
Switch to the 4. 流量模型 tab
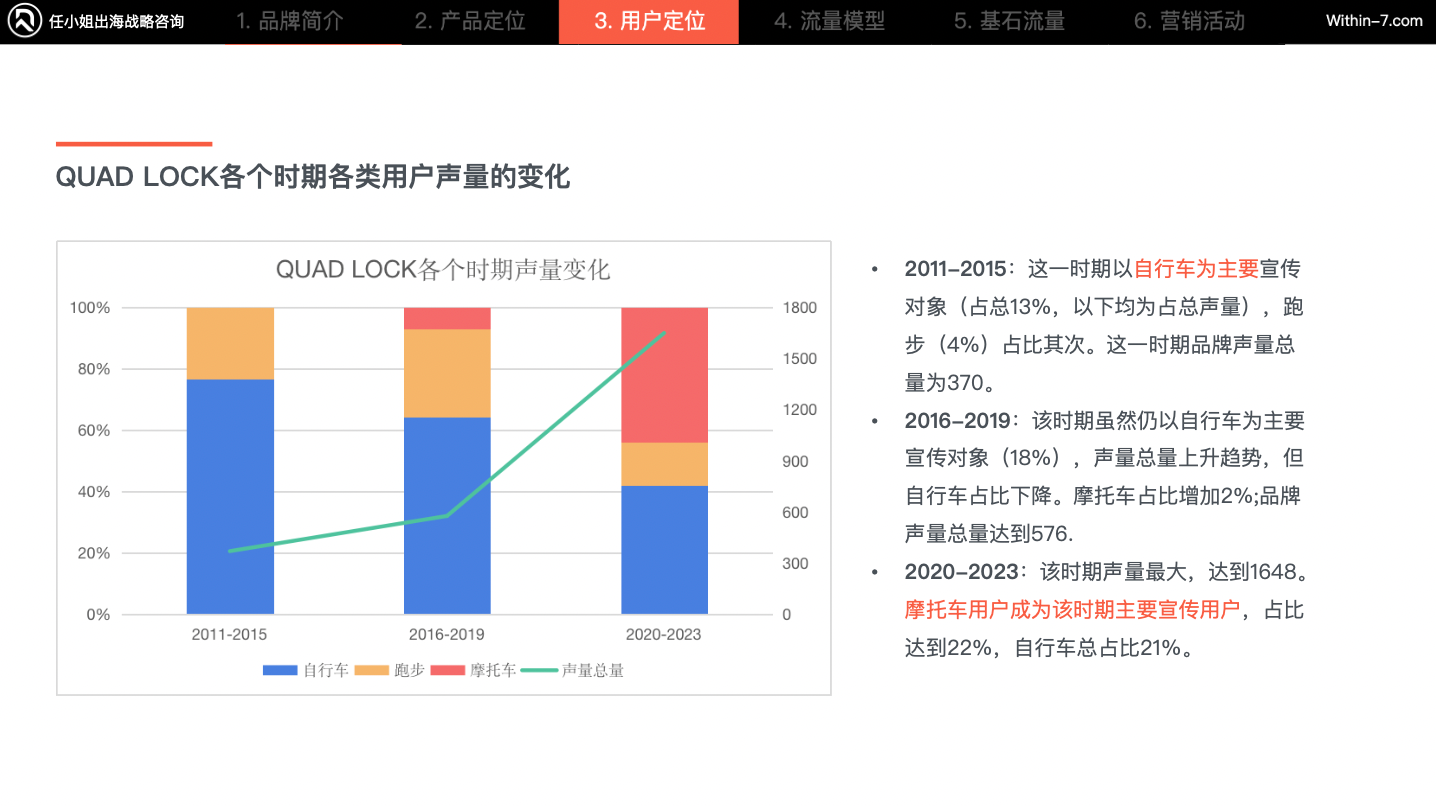[x=831, y=21]
